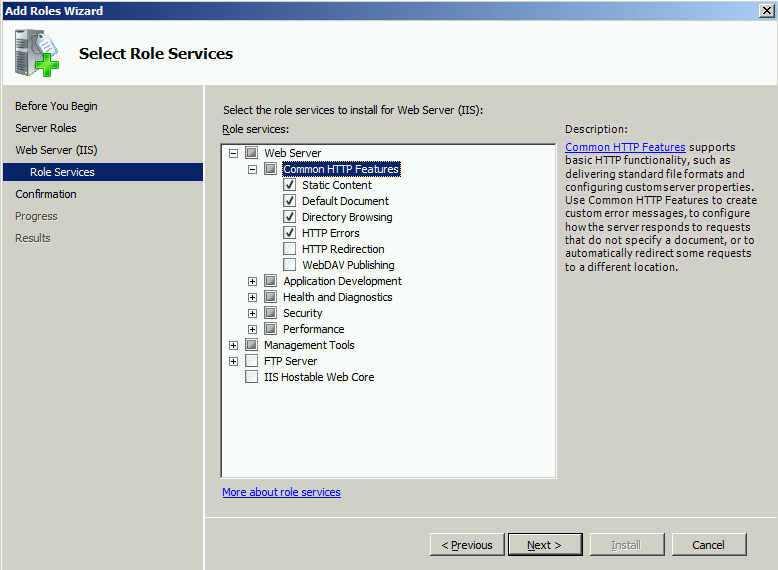Image resolution: width=778 pixels, height=570 pixels.
Task: Go to the Server Roles step
Action: (46, 128)
